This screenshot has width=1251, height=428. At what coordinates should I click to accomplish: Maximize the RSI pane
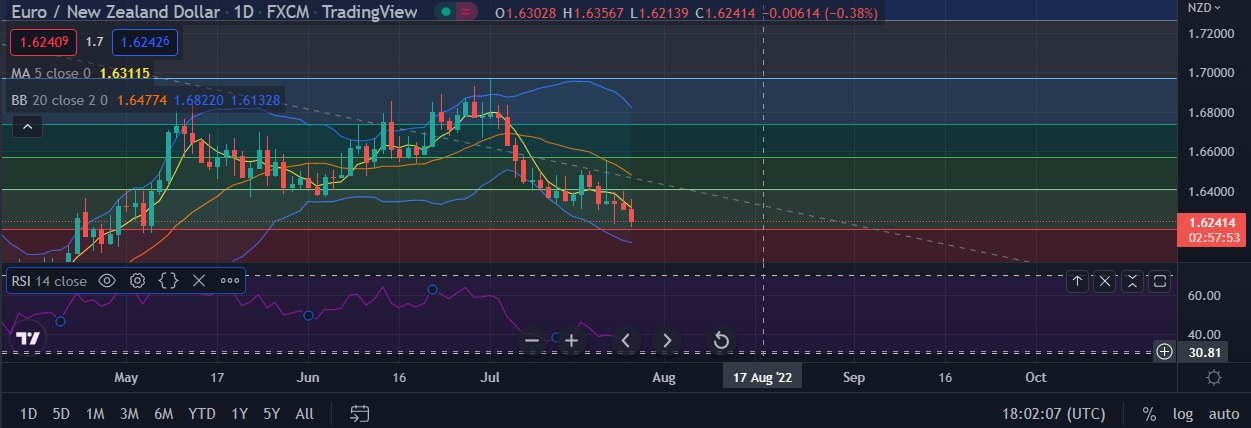[x=1160, y=281]
